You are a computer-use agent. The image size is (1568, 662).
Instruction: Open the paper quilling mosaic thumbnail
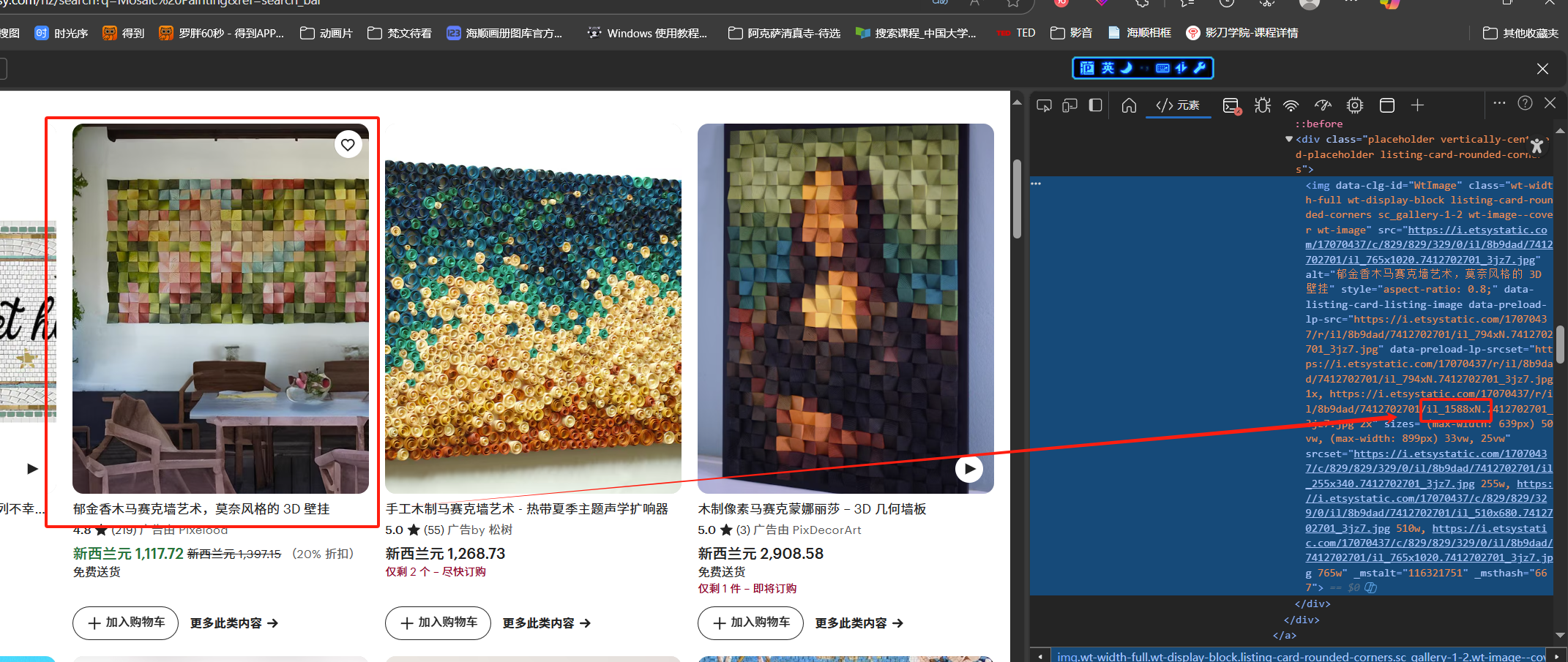(533, 309)
